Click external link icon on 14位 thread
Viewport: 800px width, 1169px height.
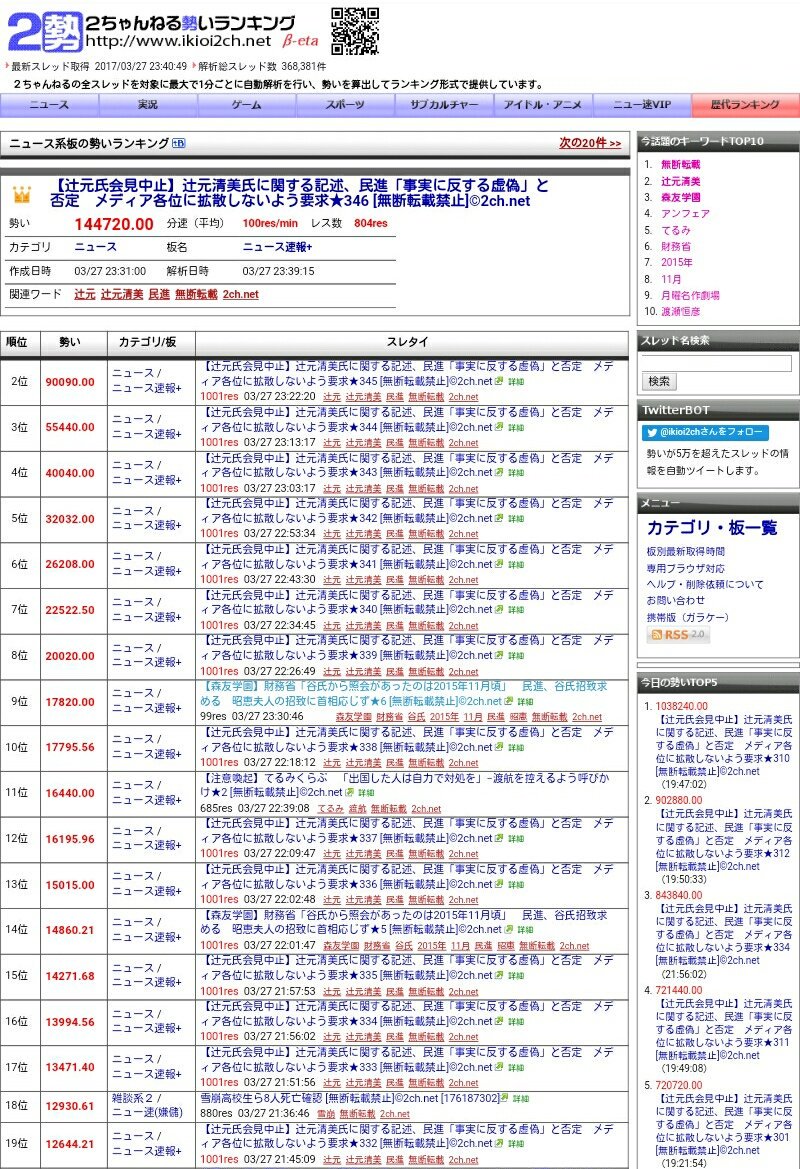pos(508,930)
